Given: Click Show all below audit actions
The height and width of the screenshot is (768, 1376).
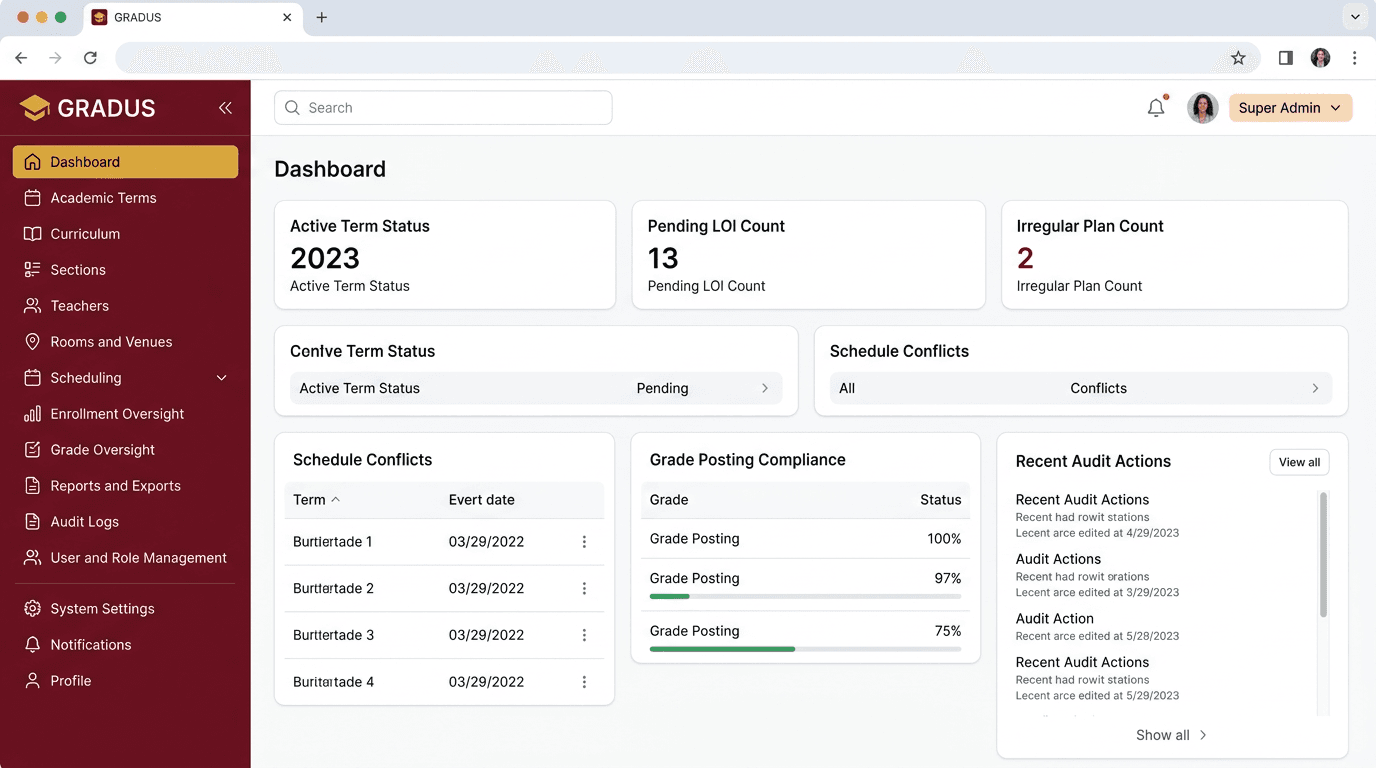Looking at the screenshot, I should coord(1170,735).
